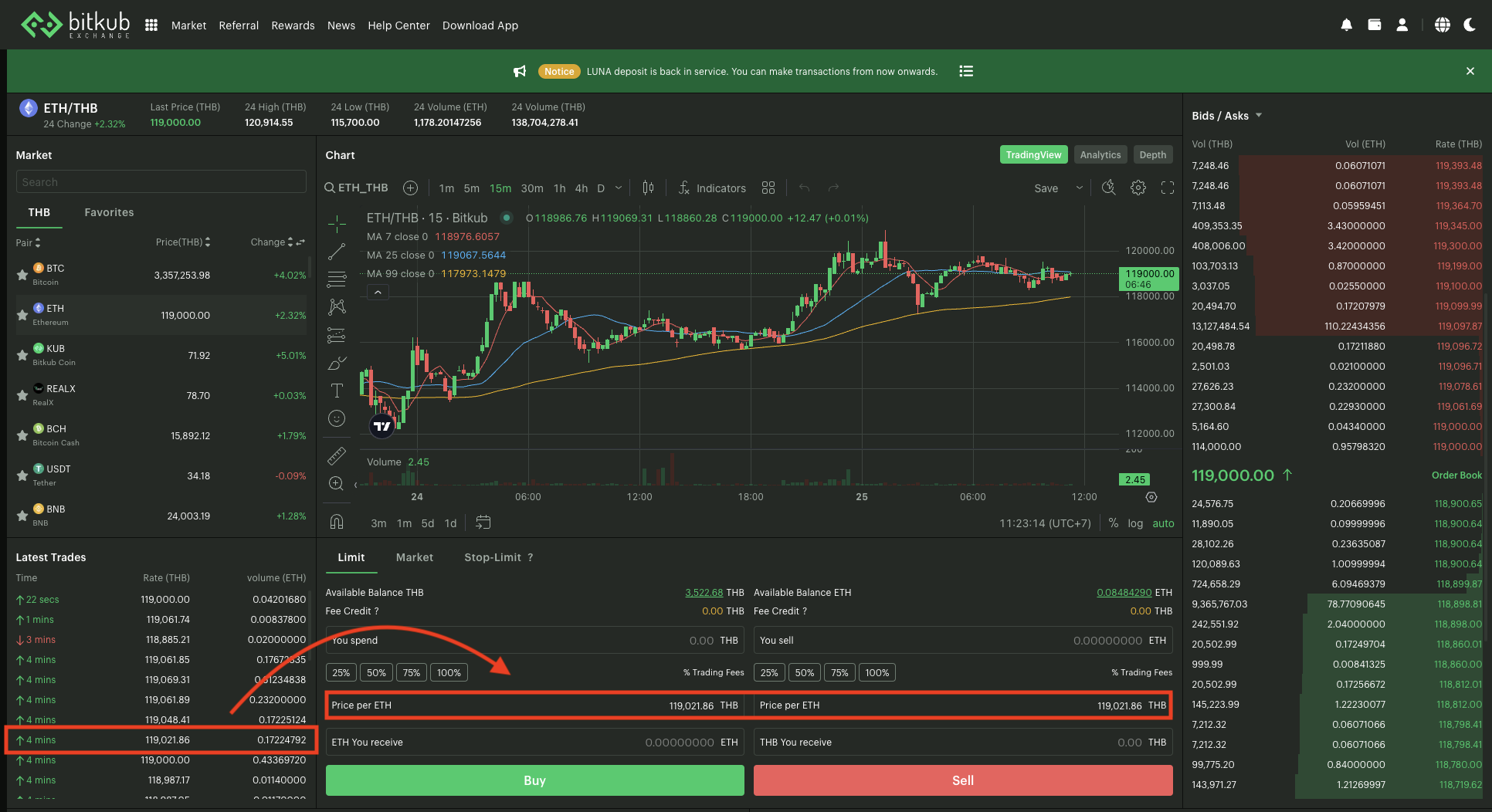Select the Fibonacci lines tool
The height and width of the screenshot is (812, 1492).
337,279
